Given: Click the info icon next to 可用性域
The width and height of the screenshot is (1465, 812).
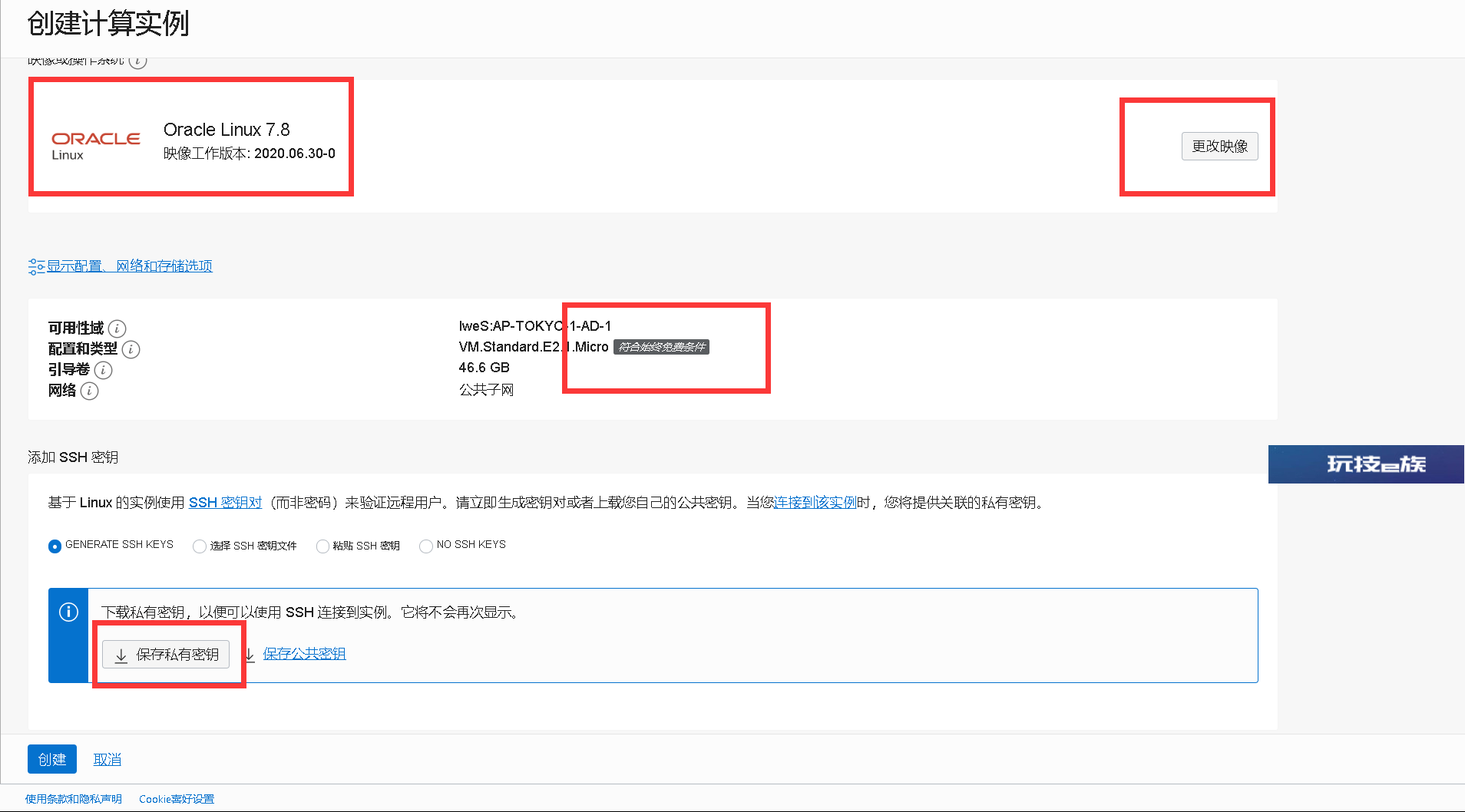Looking at the screenshot, I should point(117,328).
